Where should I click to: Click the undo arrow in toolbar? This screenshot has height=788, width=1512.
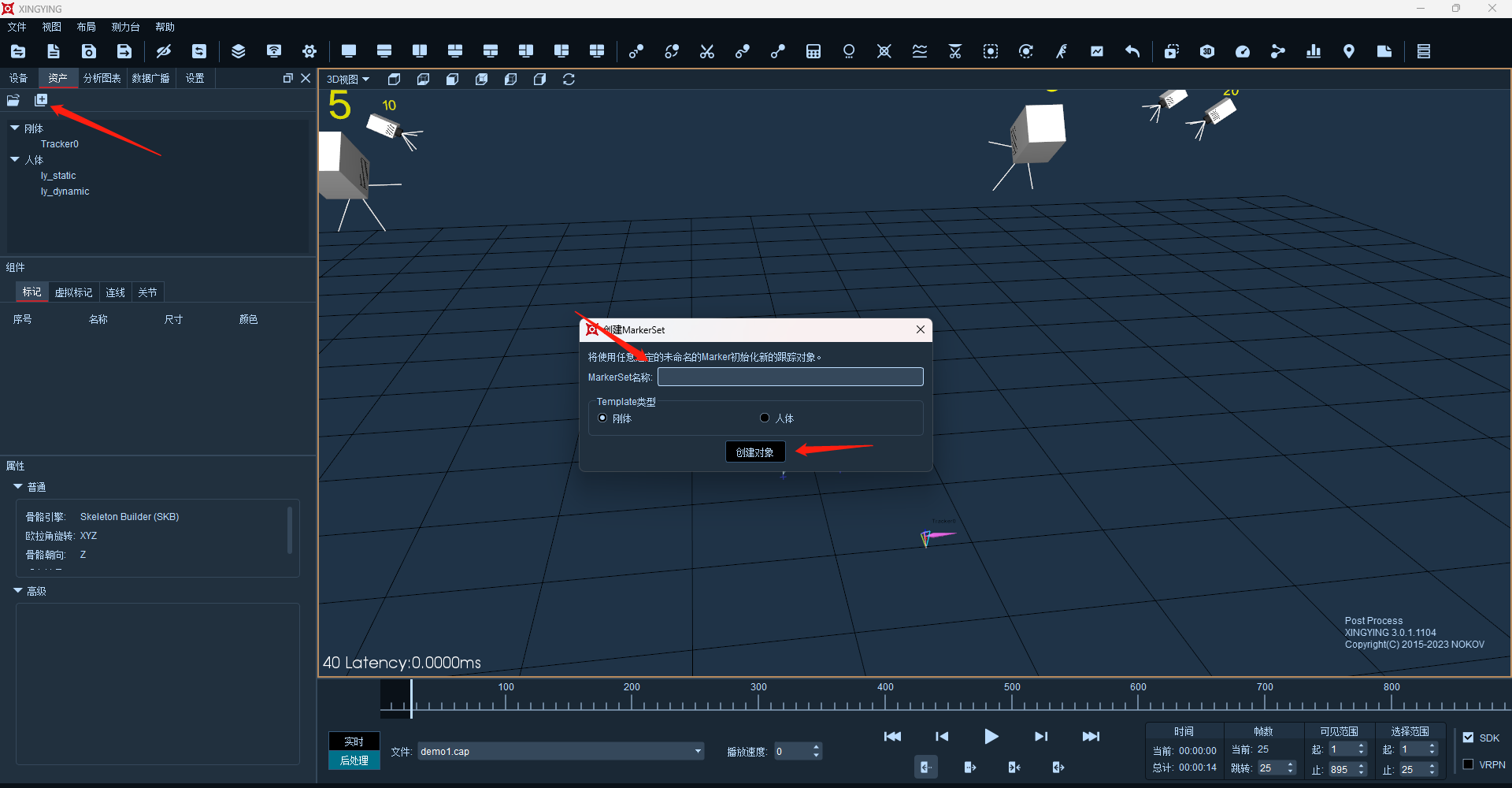click(x=1132, y=51)
